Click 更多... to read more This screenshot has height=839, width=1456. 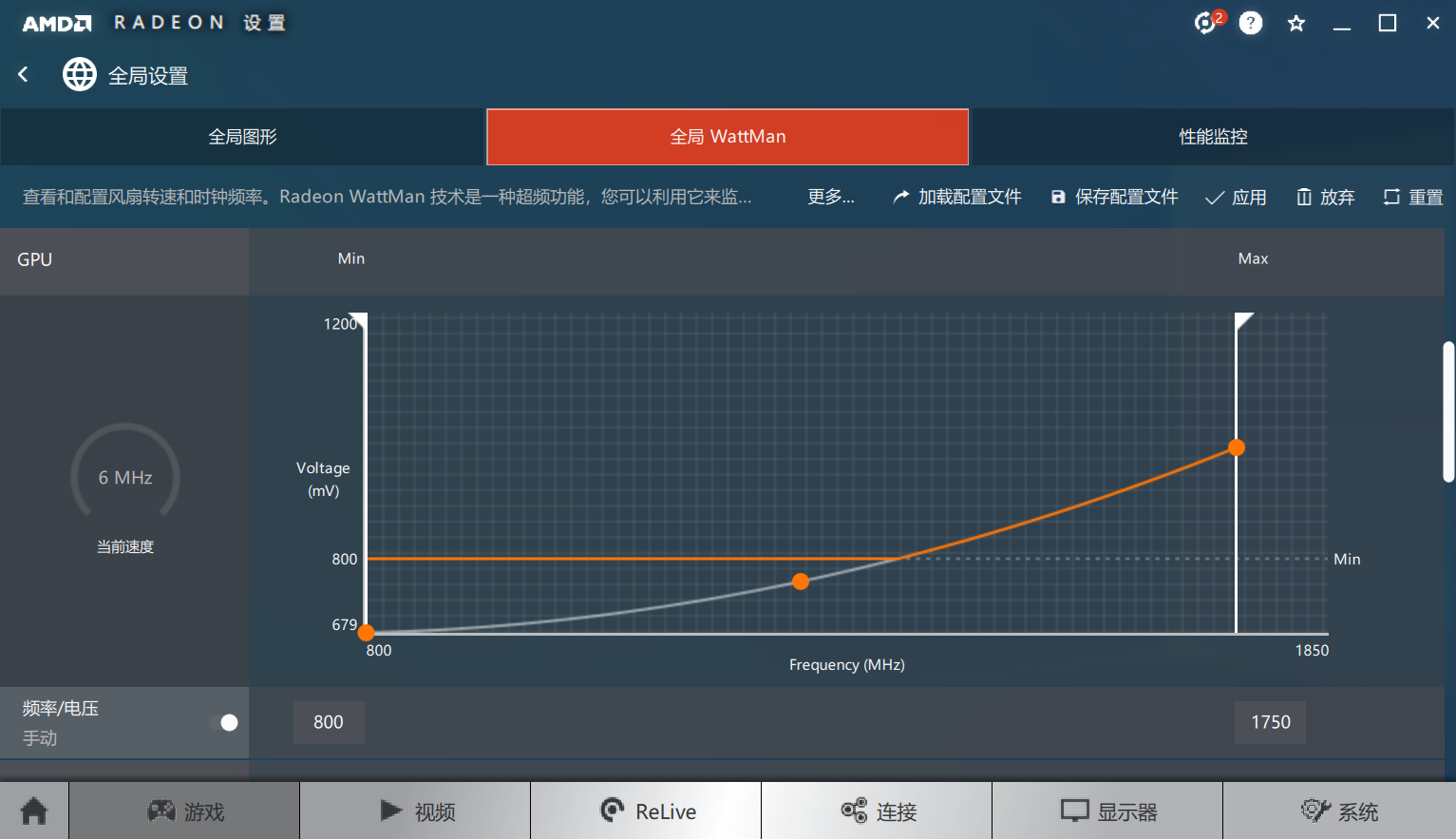click(831, 197)
